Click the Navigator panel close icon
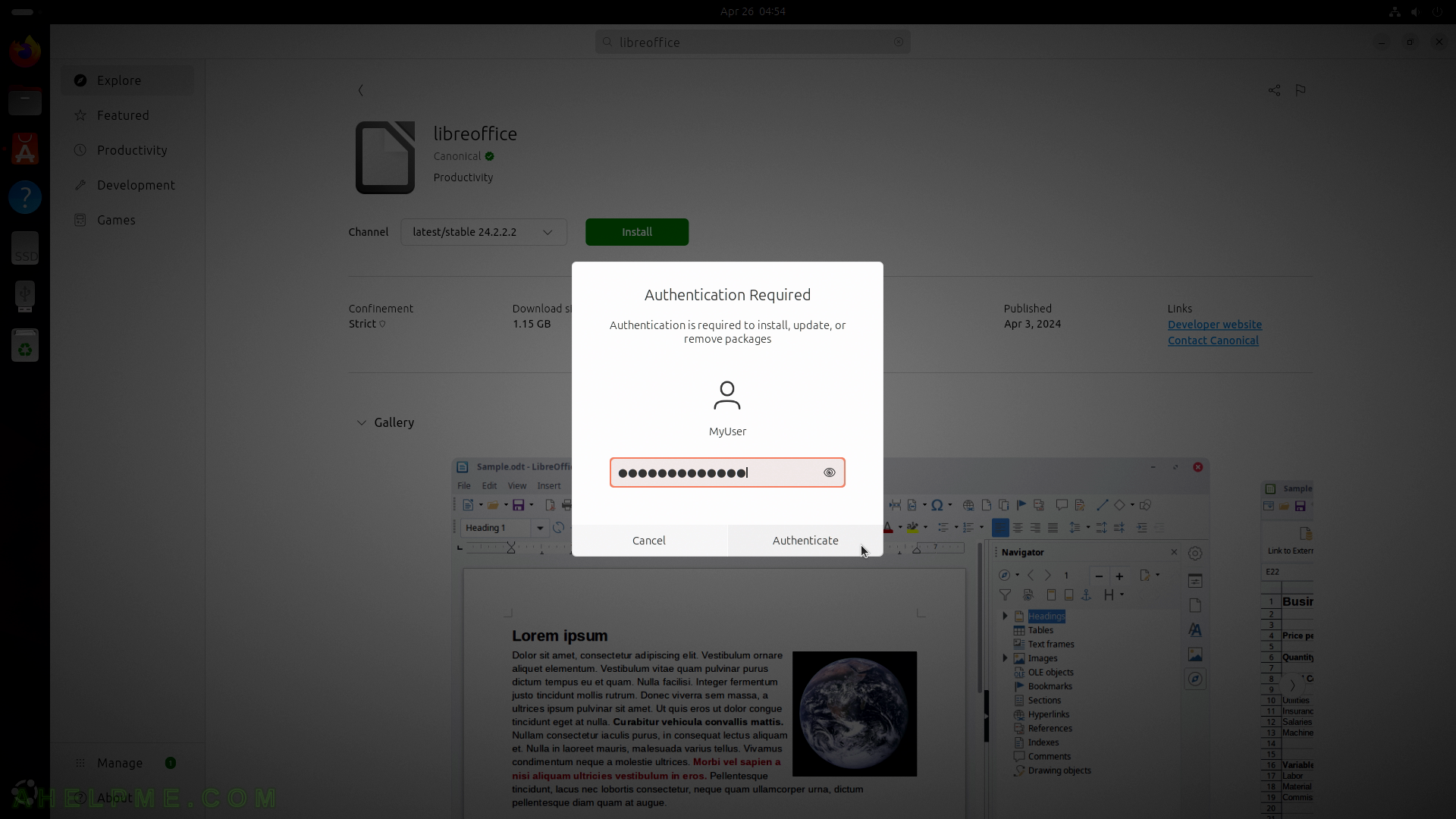This screenshot has height=819, width=1456. click(1174, 552)
